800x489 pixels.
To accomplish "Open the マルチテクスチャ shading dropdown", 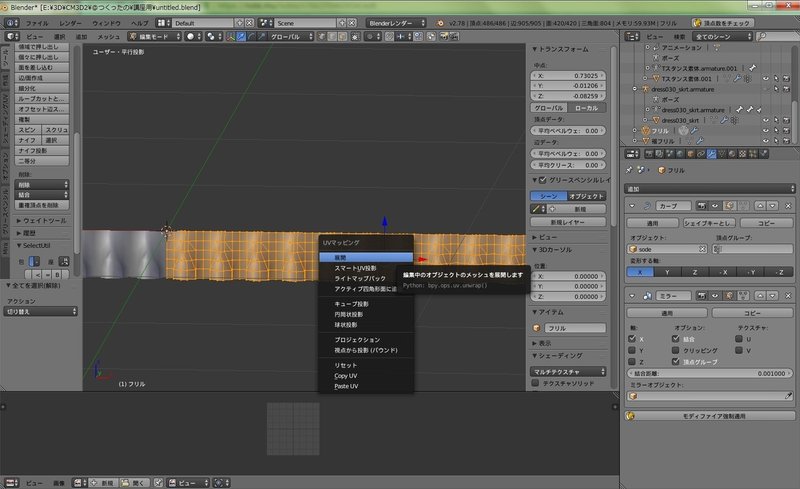I will click(x=568, y=371).
